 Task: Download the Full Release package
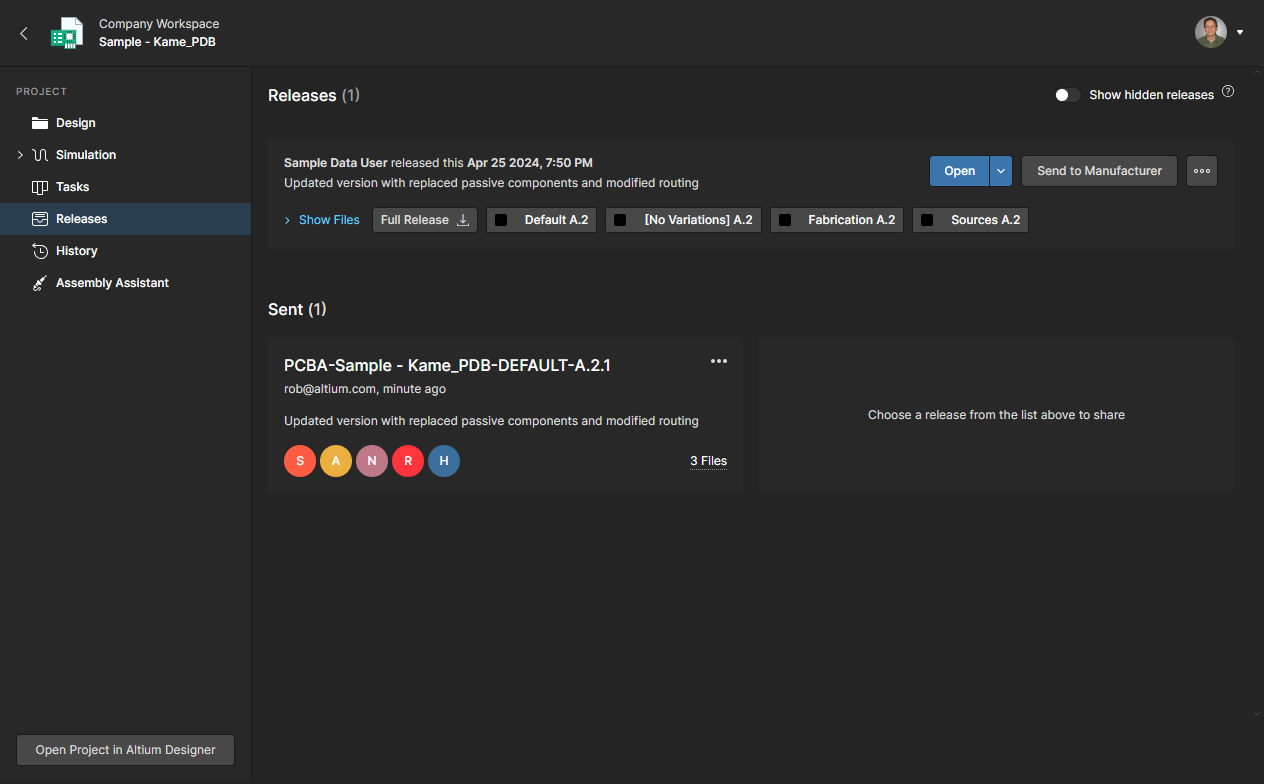pyautogui.click(x=425, y=220)
